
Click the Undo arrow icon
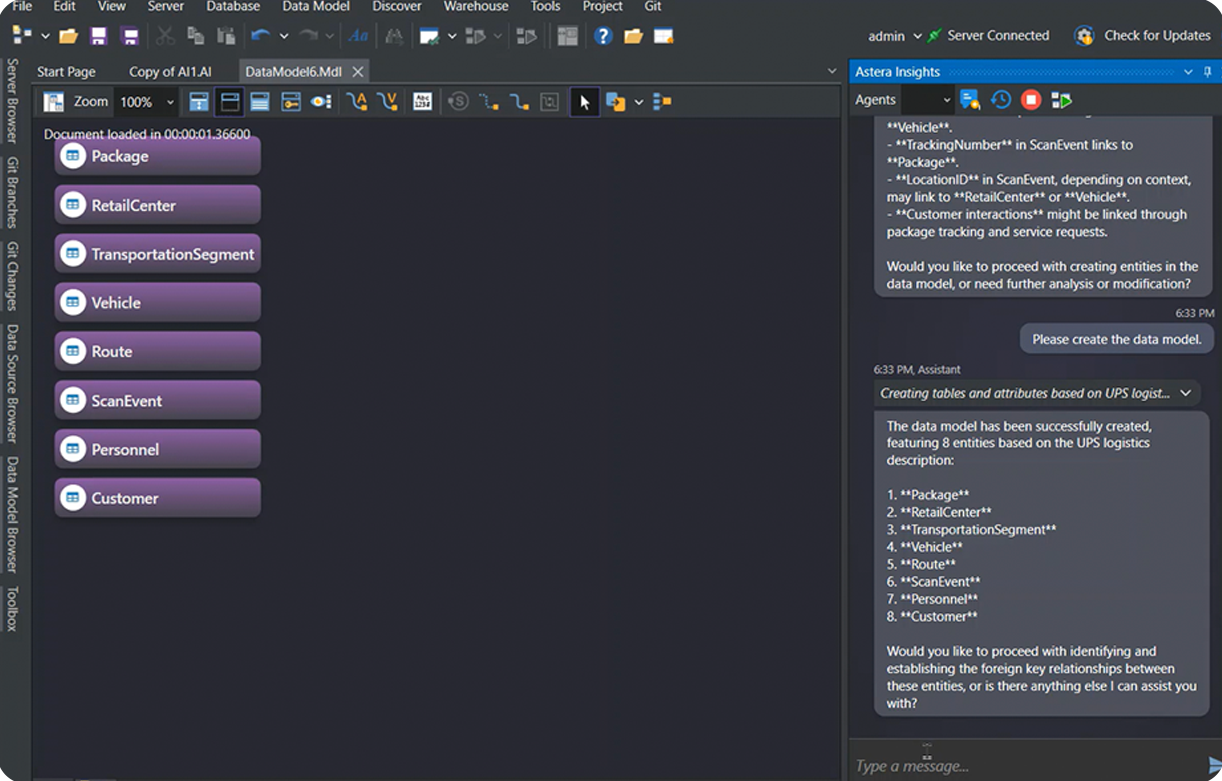pyautogui.click(x=261, y=36)
